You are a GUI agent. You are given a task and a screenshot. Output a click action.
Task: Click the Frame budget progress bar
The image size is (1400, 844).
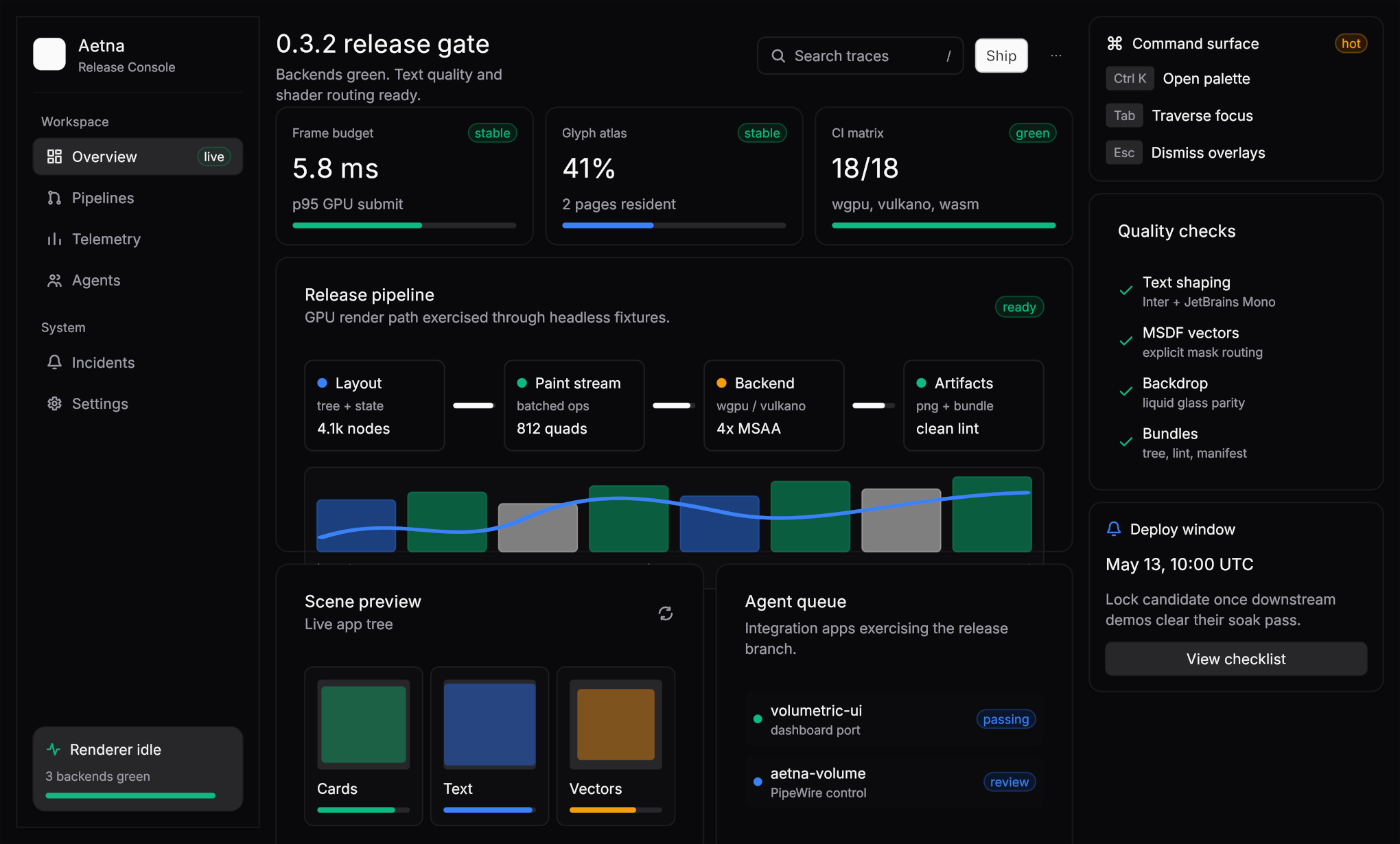(404, 225)
